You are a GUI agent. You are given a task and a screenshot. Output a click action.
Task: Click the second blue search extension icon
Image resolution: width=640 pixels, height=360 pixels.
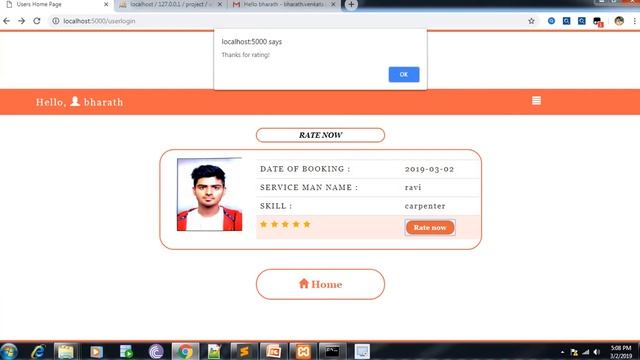coord(582,21)
